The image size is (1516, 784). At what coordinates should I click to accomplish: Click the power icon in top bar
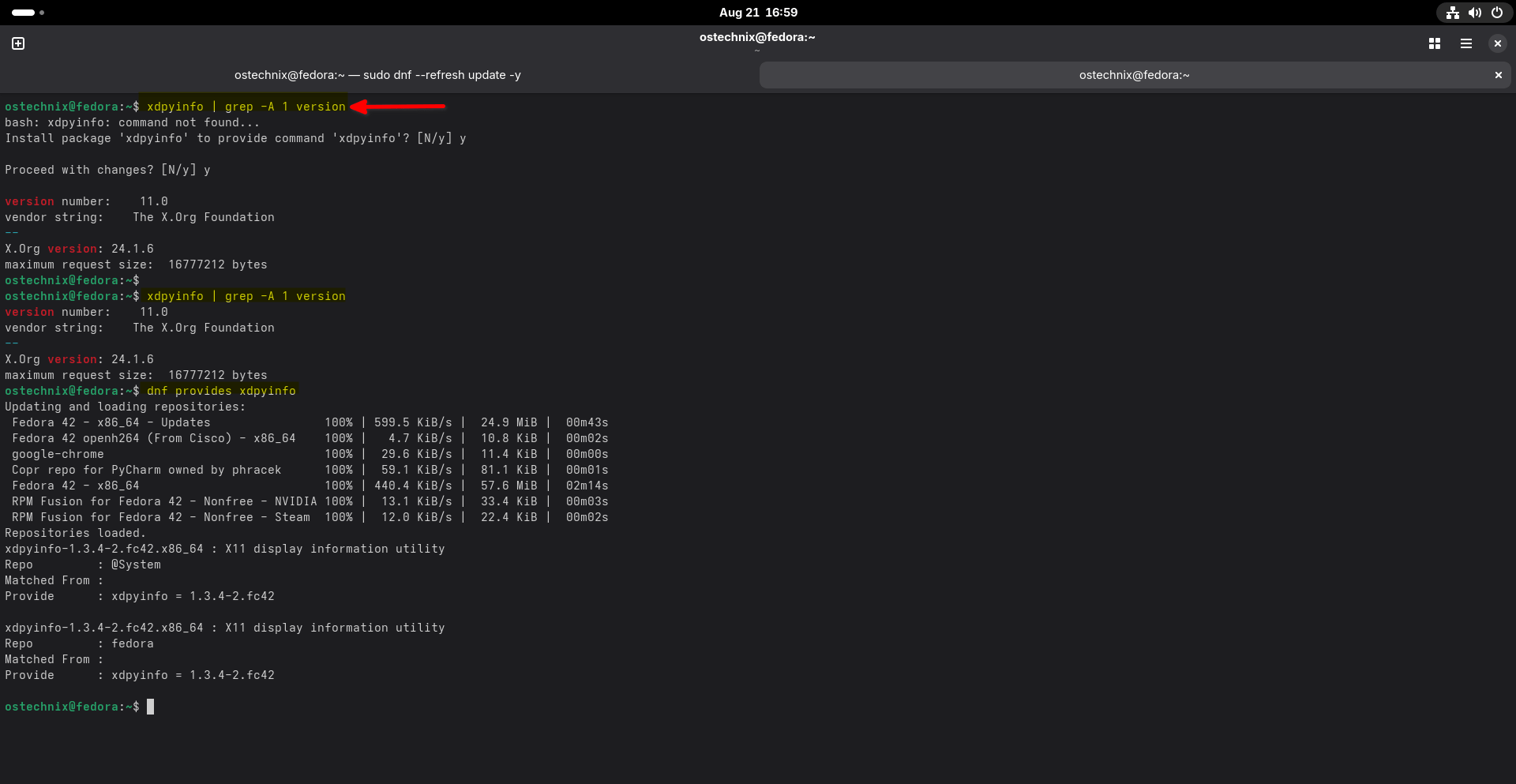click(x=1496, y=13)
